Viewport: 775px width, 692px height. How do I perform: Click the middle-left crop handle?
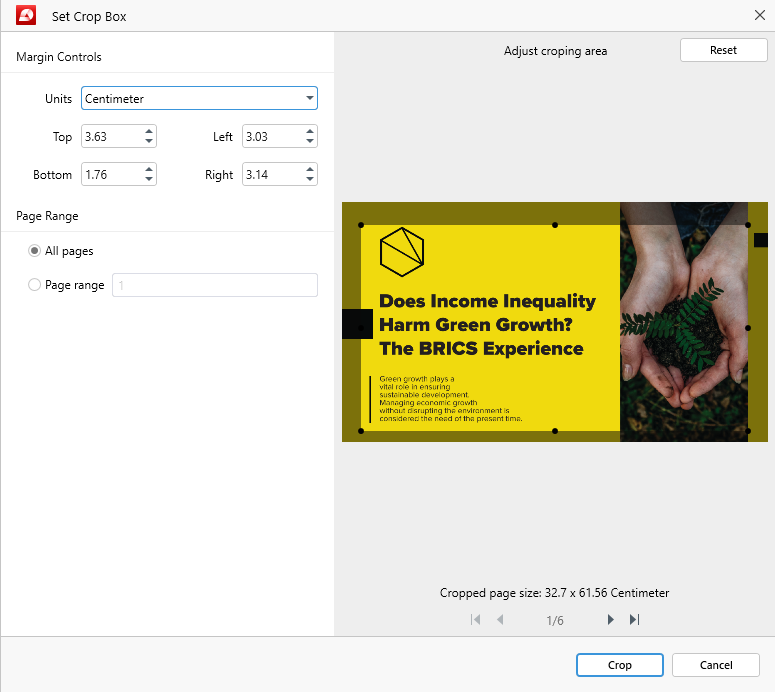tap(361, 328)
